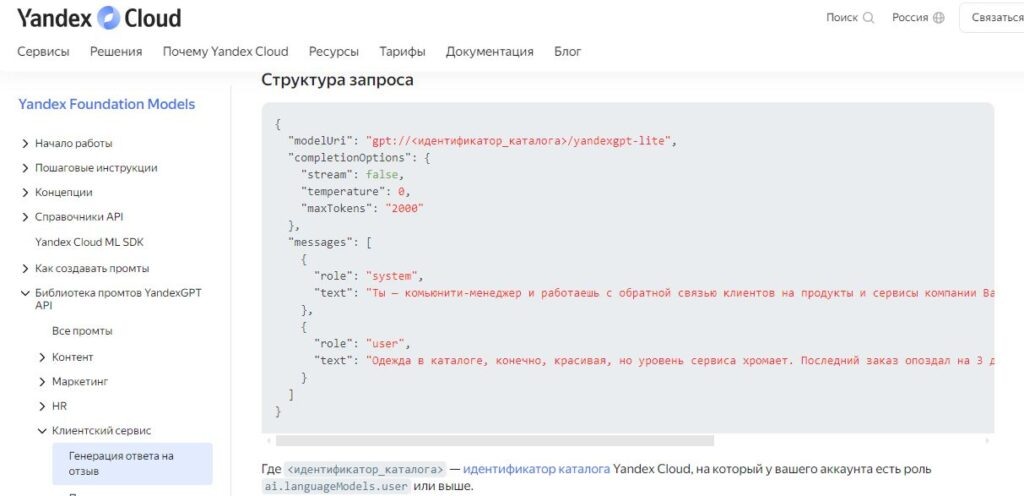Click the "modelUri" key in the code
Image resolution: width=1024 pixels, height=496 pixels.
[x=320, y=141]
